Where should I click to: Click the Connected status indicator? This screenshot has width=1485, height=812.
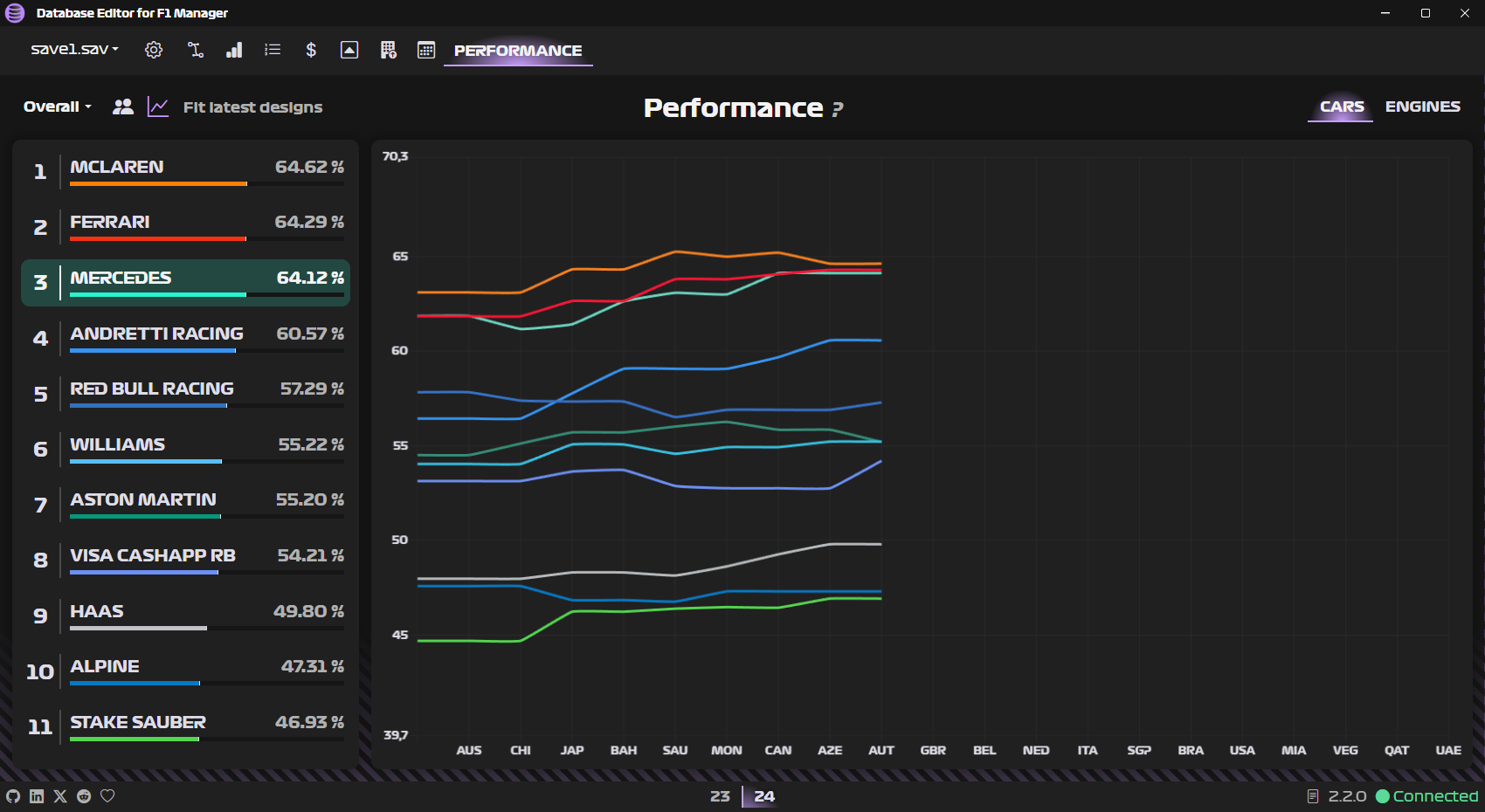pyautogui.click(x=1427, y=796)
